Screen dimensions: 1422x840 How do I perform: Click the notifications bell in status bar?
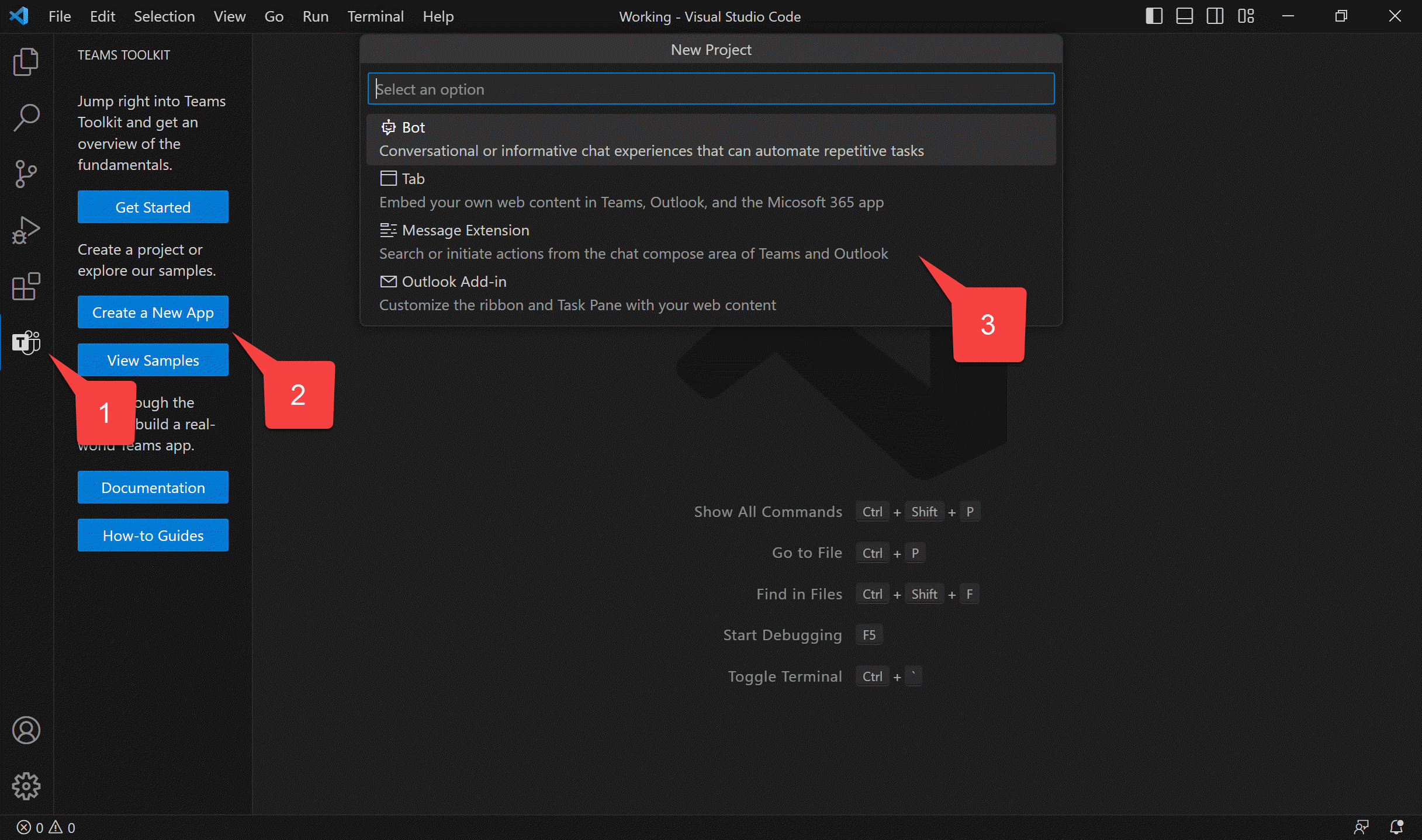click(1396, 827)
